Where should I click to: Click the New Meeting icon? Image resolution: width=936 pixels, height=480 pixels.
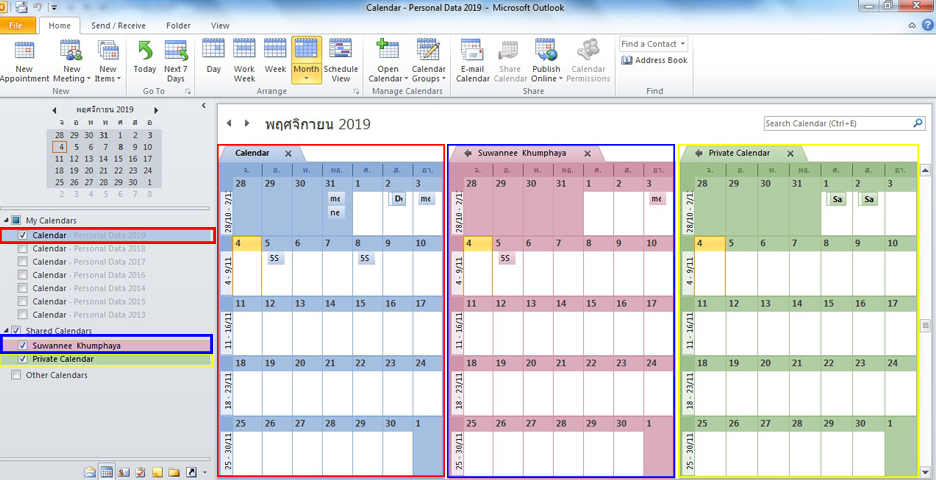tap(71, 50)
